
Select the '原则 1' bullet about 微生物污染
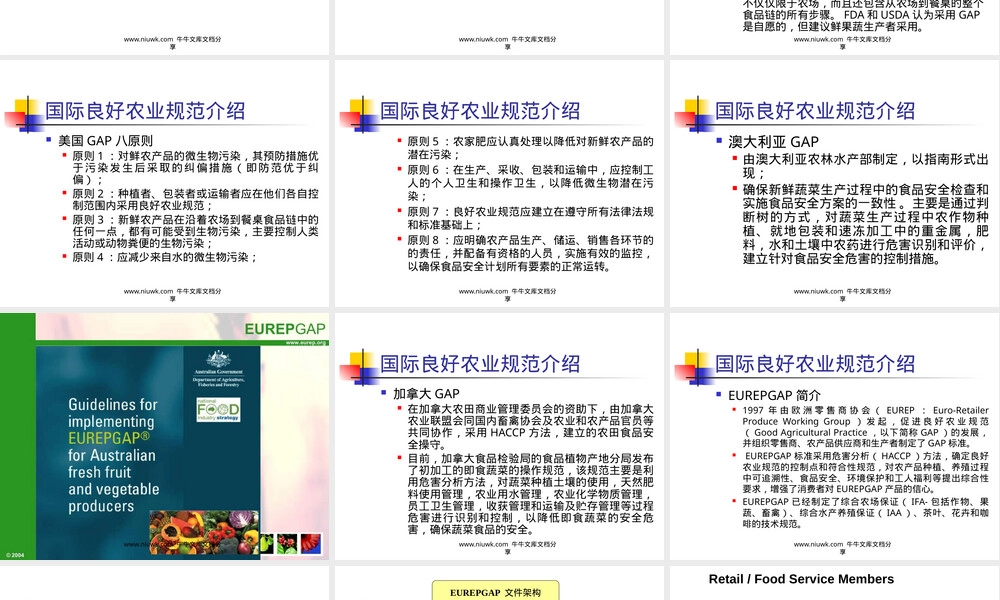[195, 168]
